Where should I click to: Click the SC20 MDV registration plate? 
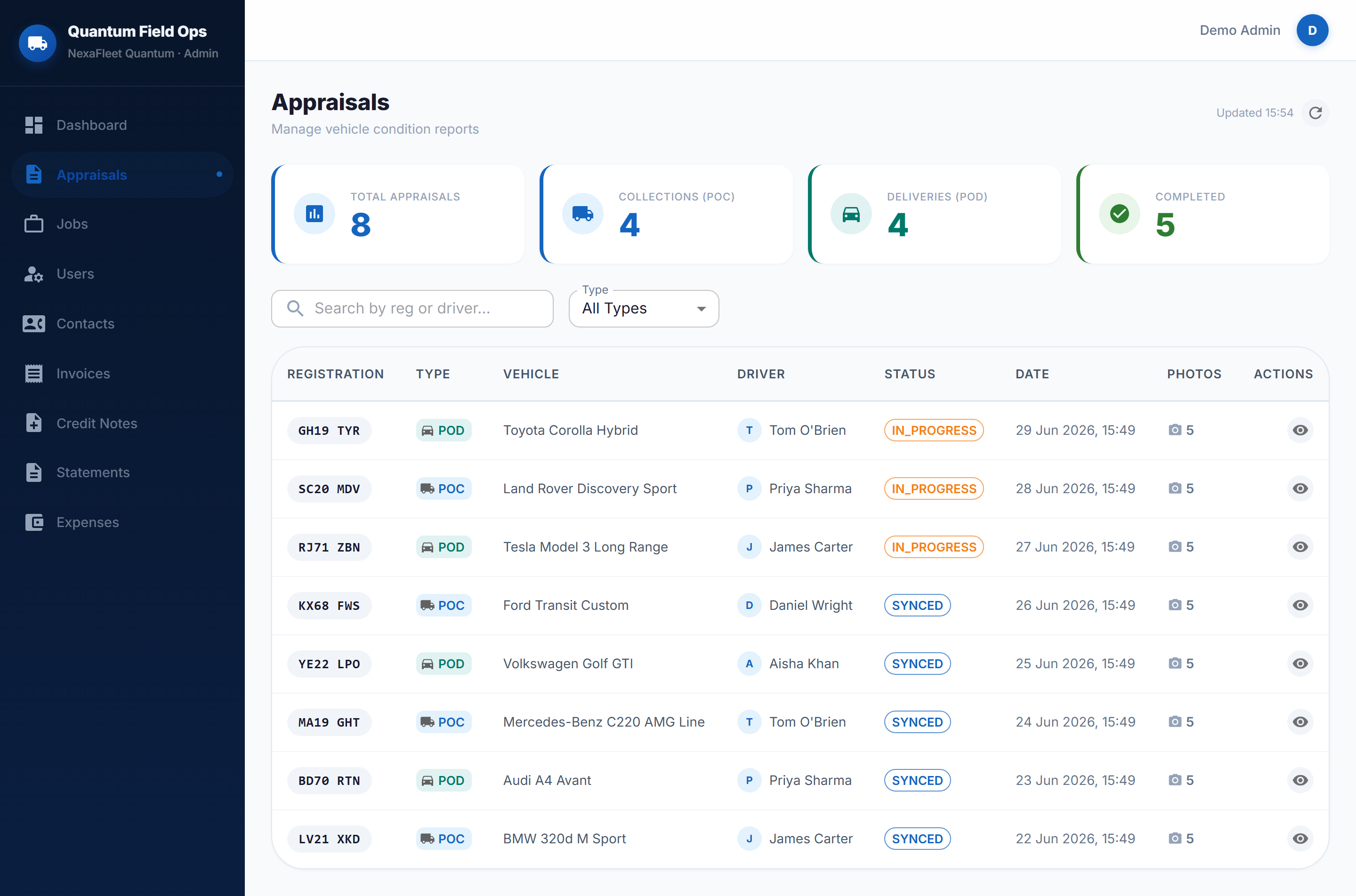pos(329,488)
